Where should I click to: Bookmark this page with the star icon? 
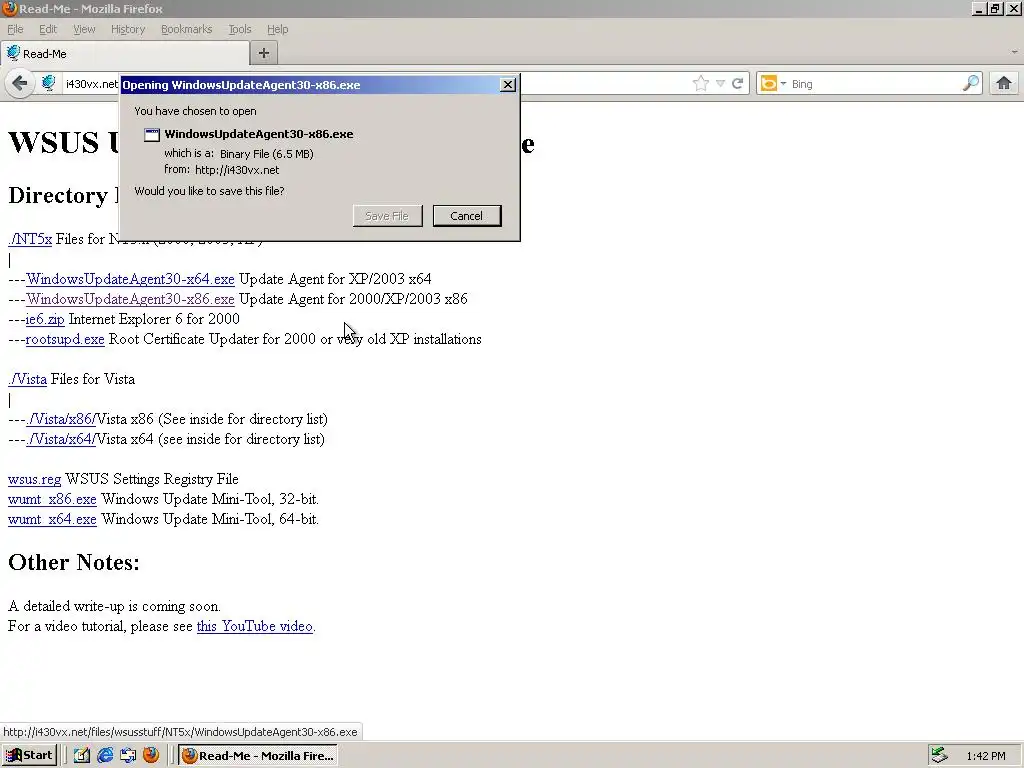pos(701,83)
